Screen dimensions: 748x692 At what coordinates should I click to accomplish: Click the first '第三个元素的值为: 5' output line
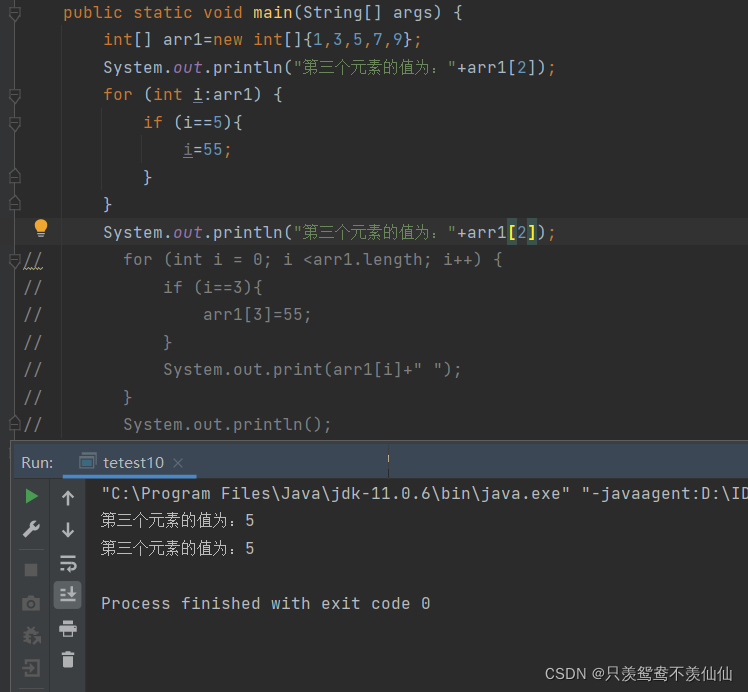click(x=177, y=521)
